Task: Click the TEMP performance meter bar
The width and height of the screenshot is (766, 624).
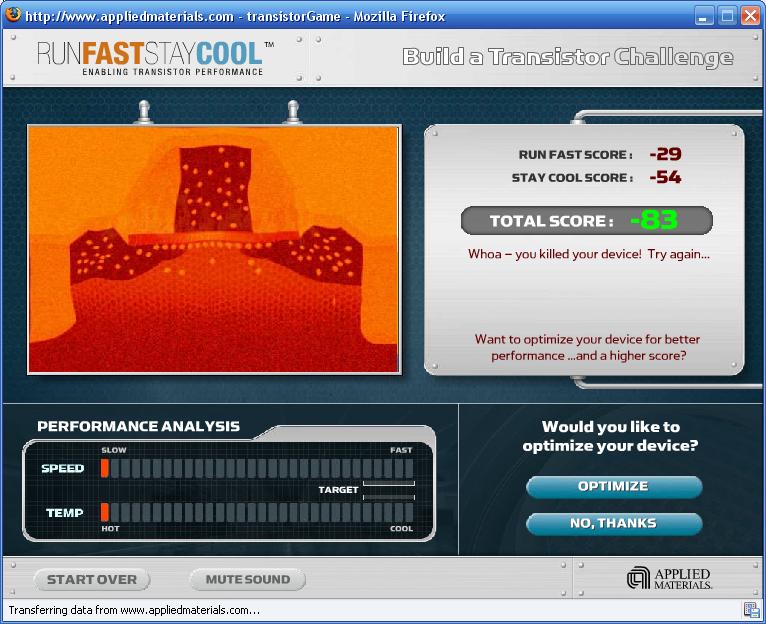Action: point(257,513)
